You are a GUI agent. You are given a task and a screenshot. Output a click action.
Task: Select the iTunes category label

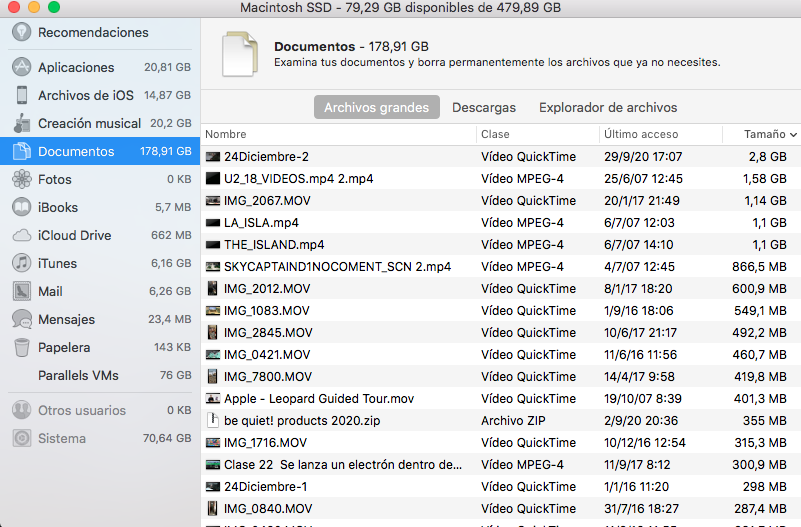(x=57, y=264)
